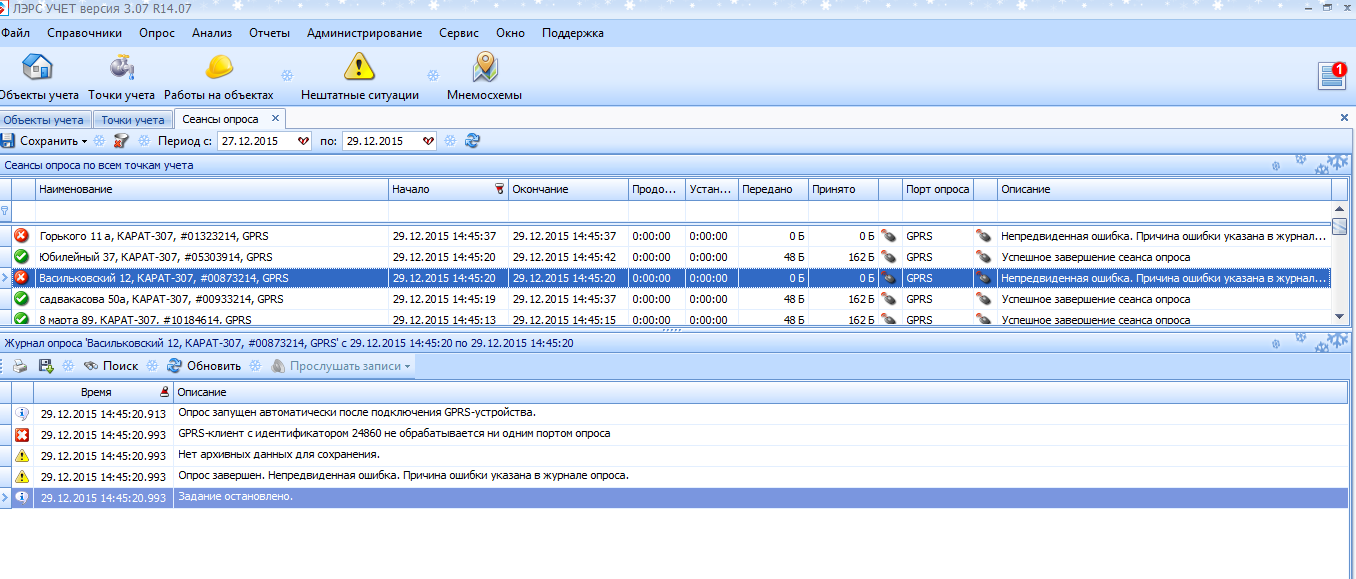Click the Обновить button in journal toolbar
This screenshot has width=1356, height=579.
(204, 366)
